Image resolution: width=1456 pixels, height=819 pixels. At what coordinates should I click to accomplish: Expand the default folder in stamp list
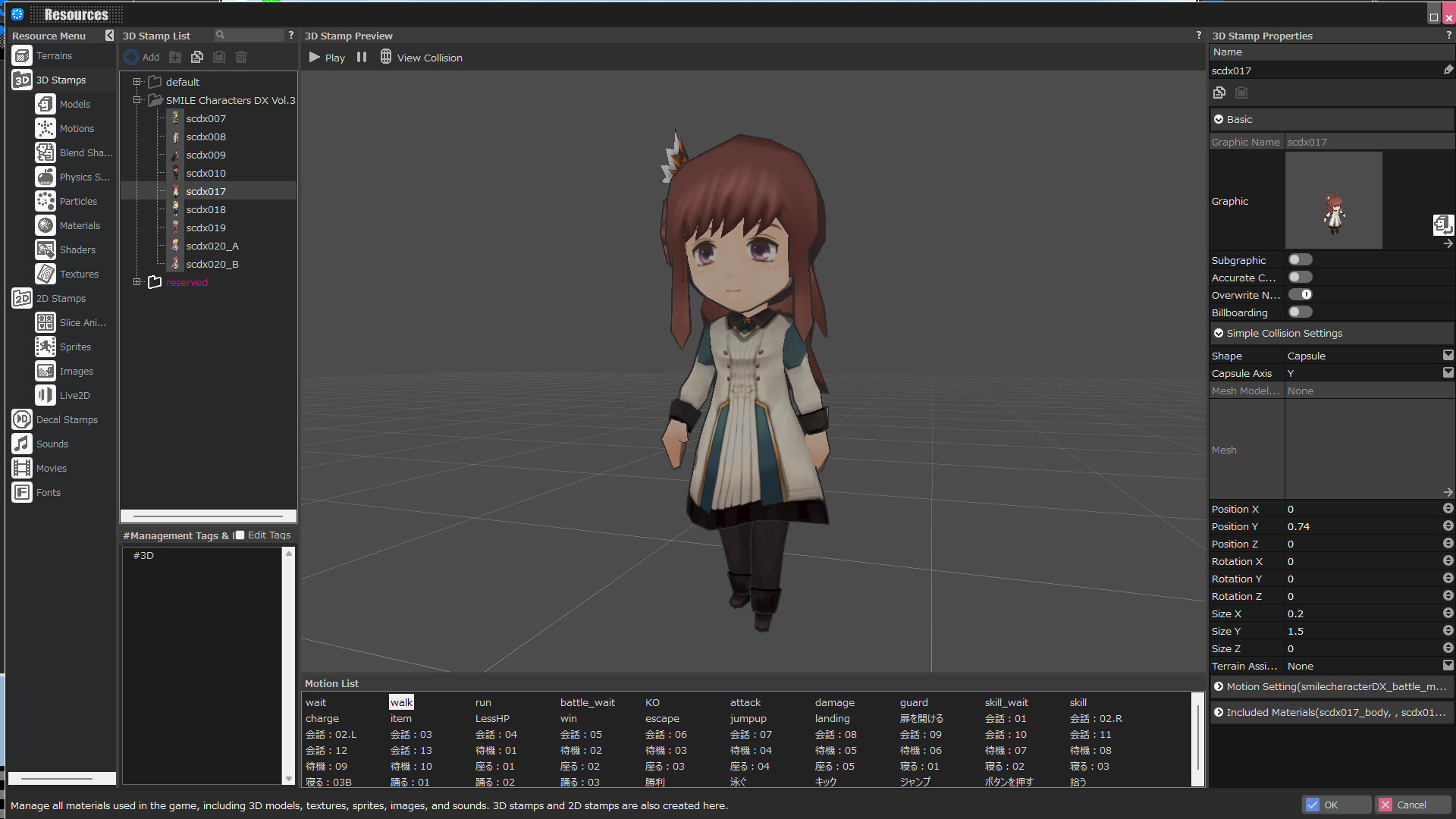tap(137, 81)
